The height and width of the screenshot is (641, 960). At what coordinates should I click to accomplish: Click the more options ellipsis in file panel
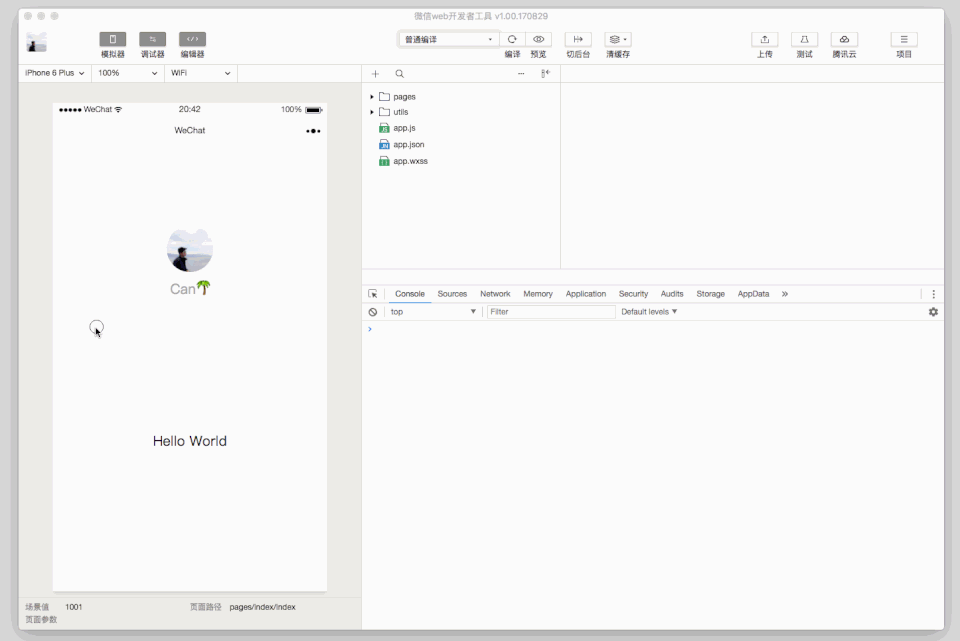[521, 73]
